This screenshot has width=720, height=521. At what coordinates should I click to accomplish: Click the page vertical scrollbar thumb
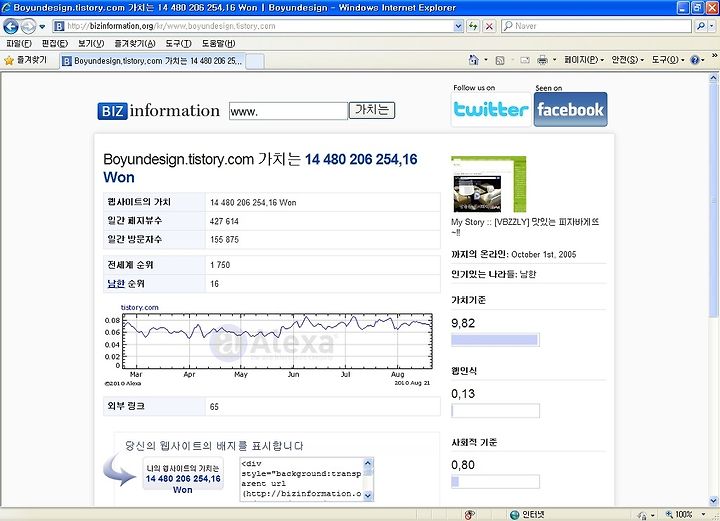click(x=713, y=200)
